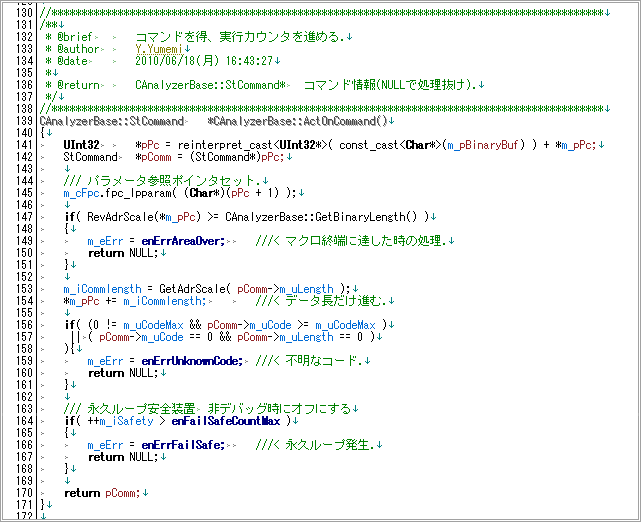The image size is (641, 522).
Task: Click the comment on line 163
Action: coord(207,409)
